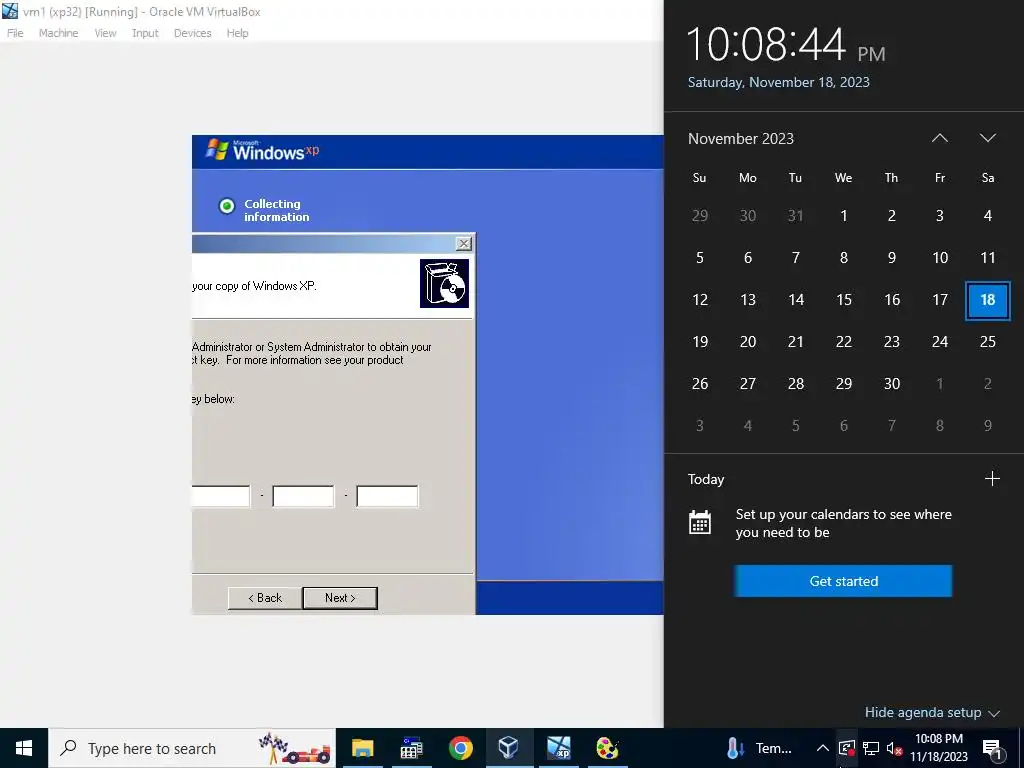Open the Devices menu

pyautogui.click(x=192, y=33)
